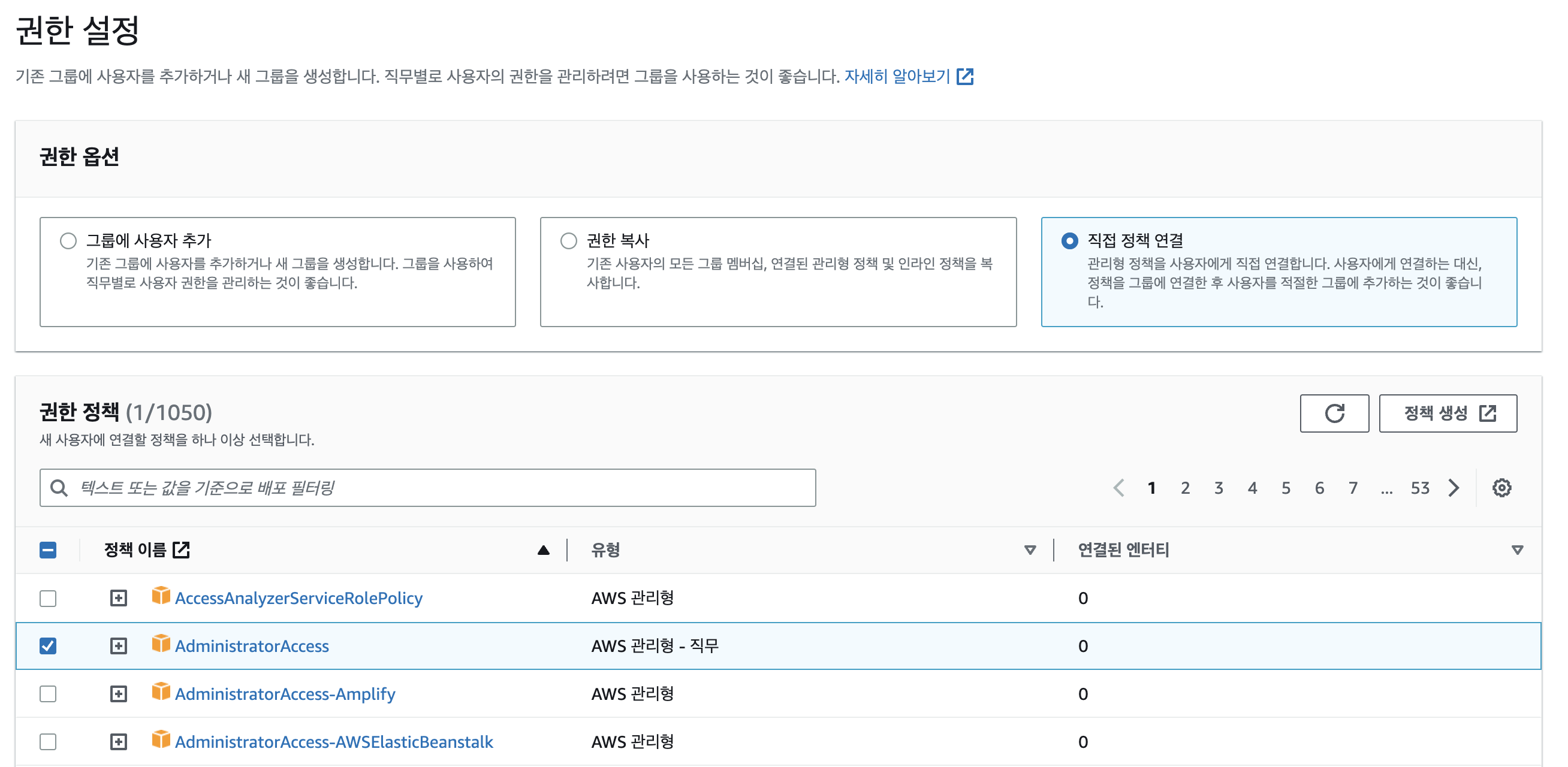
Task: Expand the AdministratorAccess-AWSElasticBeanstalk row details
Action: pyautogui.click(x=119, y=741)
